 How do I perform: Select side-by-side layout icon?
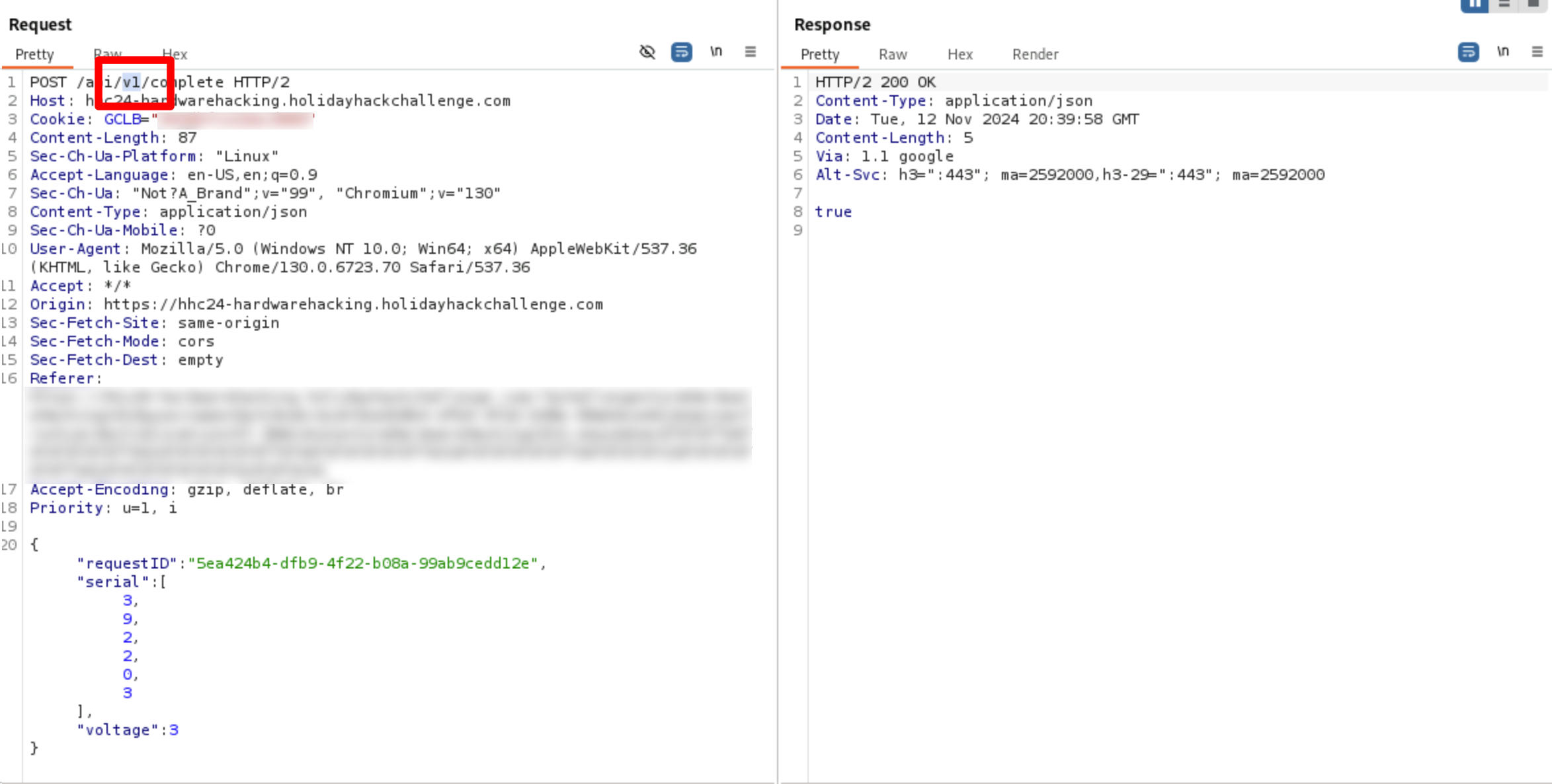tap(1474, 5)
